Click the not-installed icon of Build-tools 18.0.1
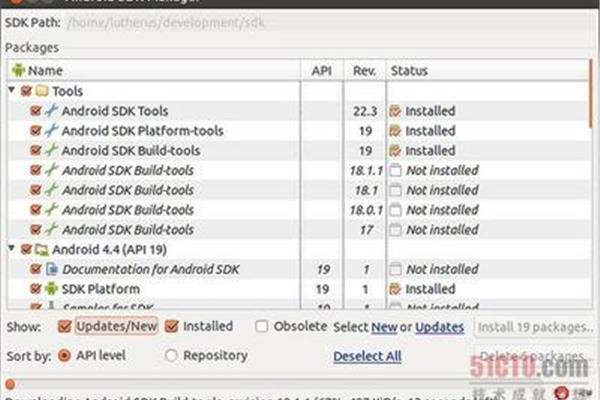This screenshot has width=600, height=400. (x=395, y=210)
